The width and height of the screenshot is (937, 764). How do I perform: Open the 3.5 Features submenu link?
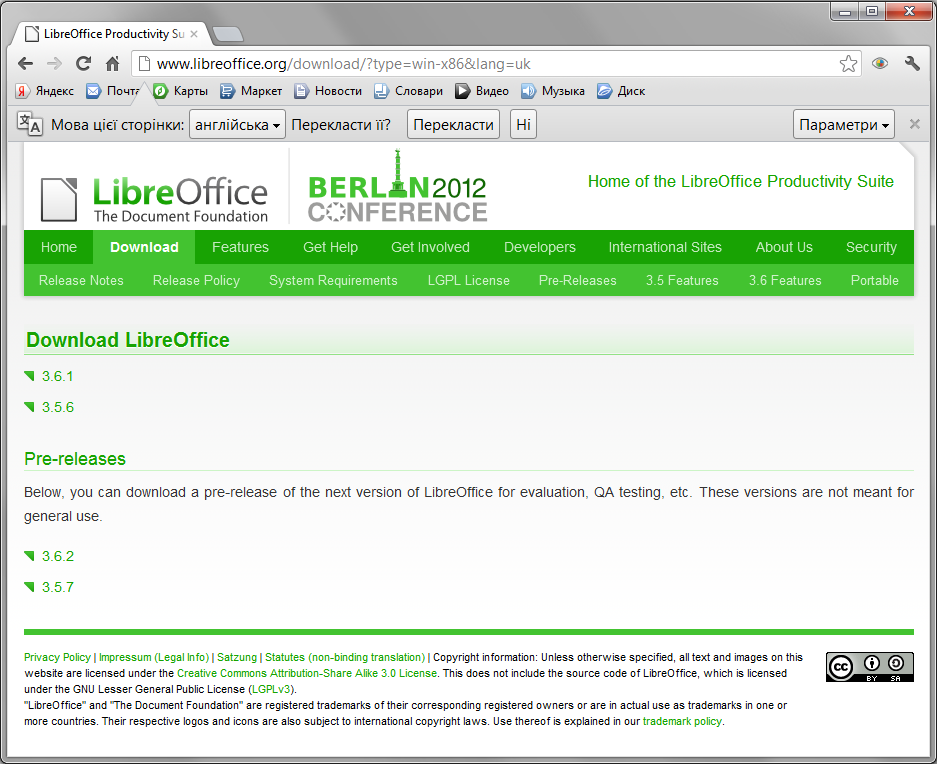point(682,280)
